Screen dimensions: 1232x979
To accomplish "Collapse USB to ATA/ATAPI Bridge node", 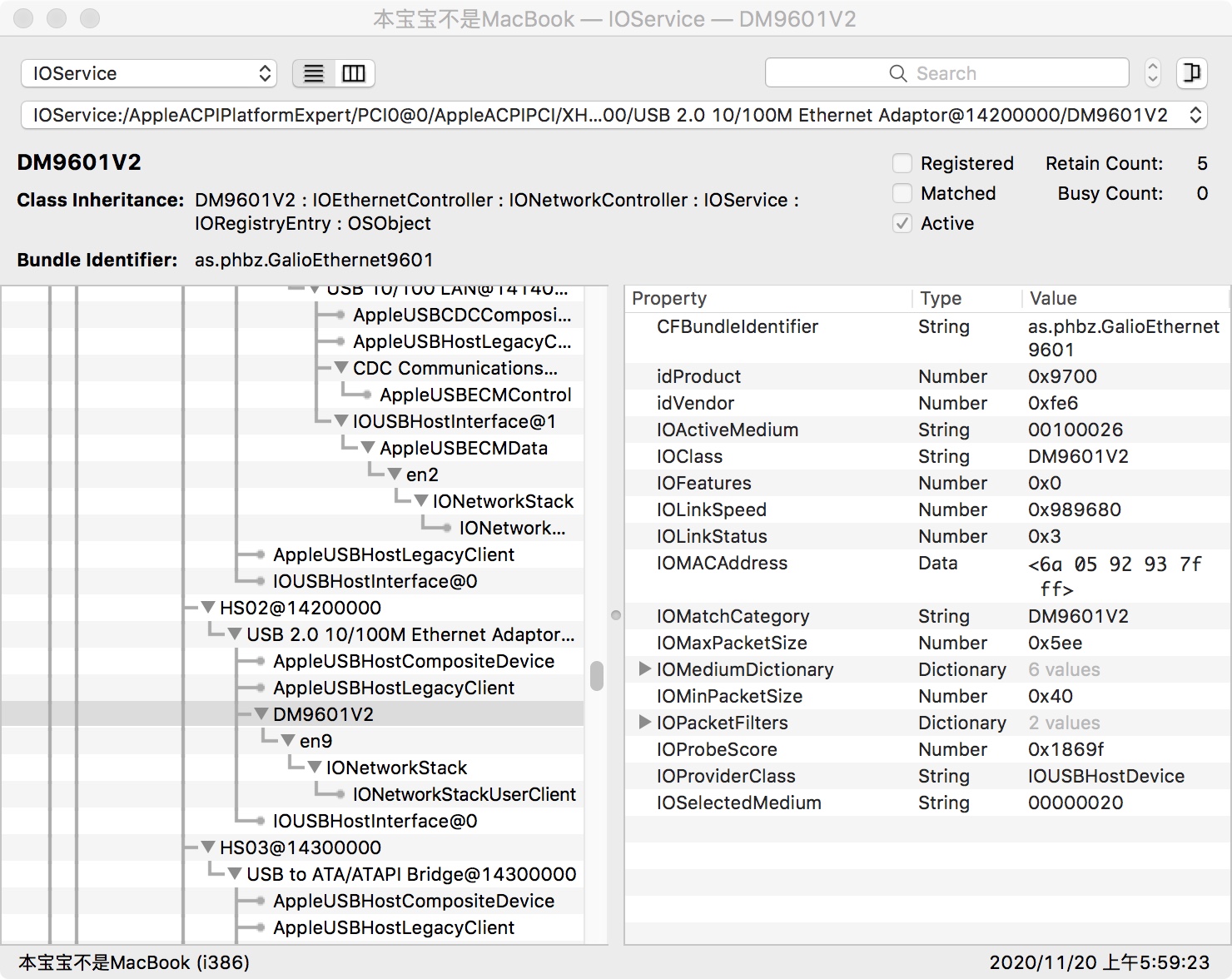I will (235, 874).
